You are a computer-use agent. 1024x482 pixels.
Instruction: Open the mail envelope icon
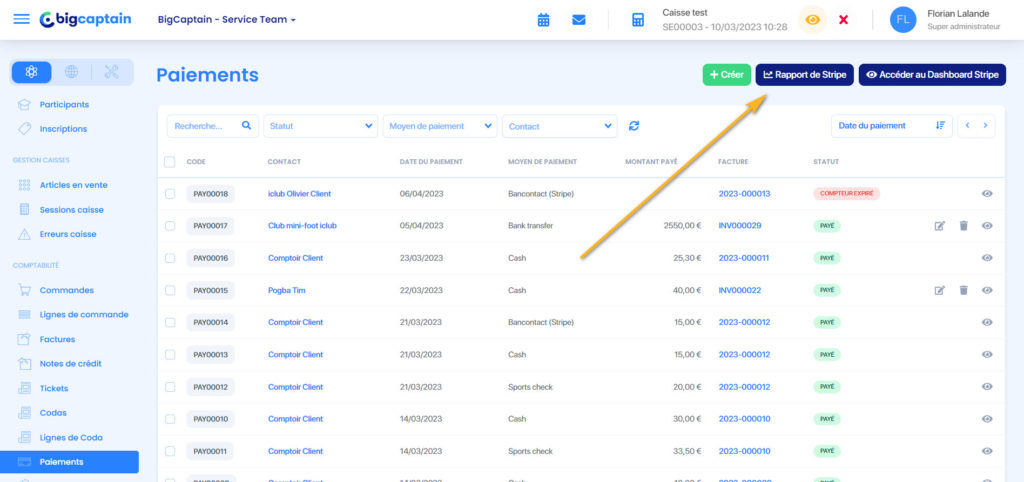(579, 20)
